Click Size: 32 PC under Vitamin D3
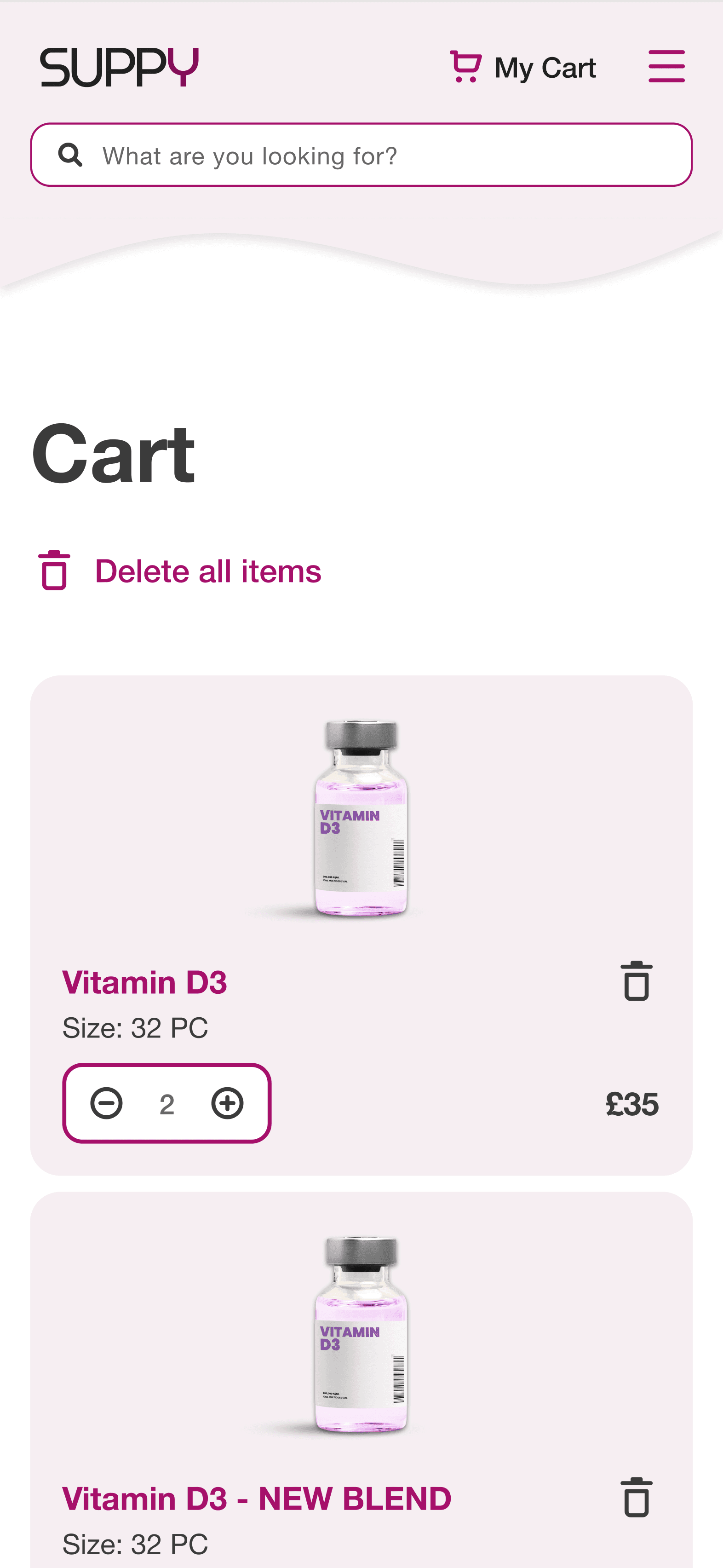This screenshot has height=1568, width=723. 135,1027
